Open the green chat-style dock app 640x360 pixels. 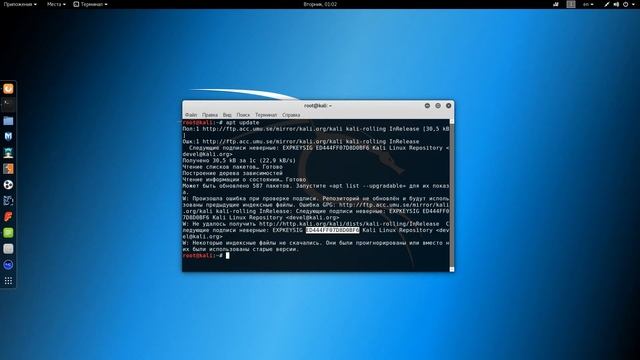tap(8, 233)
